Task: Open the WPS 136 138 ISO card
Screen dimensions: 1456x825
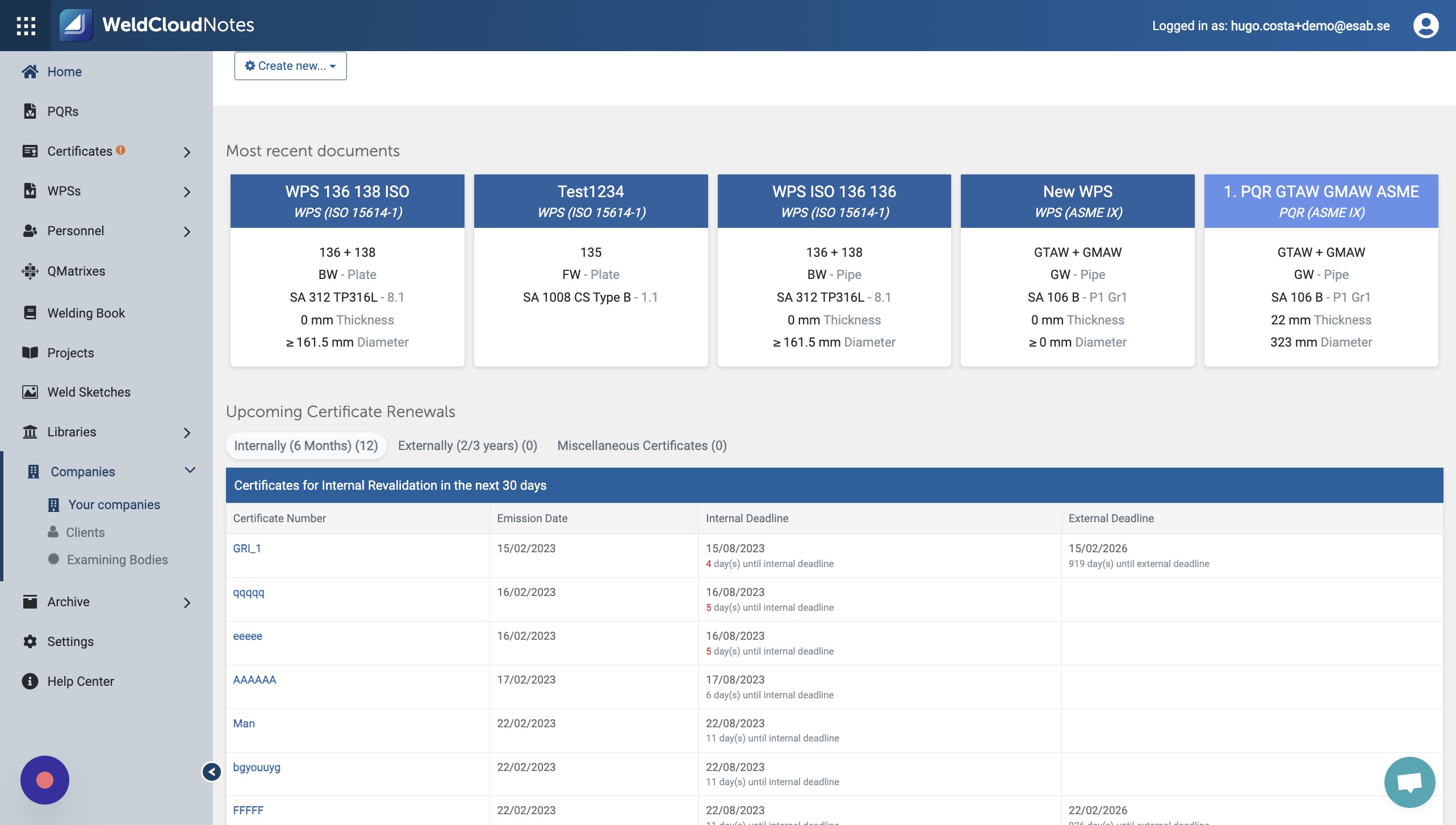Action: click(347, 270)
